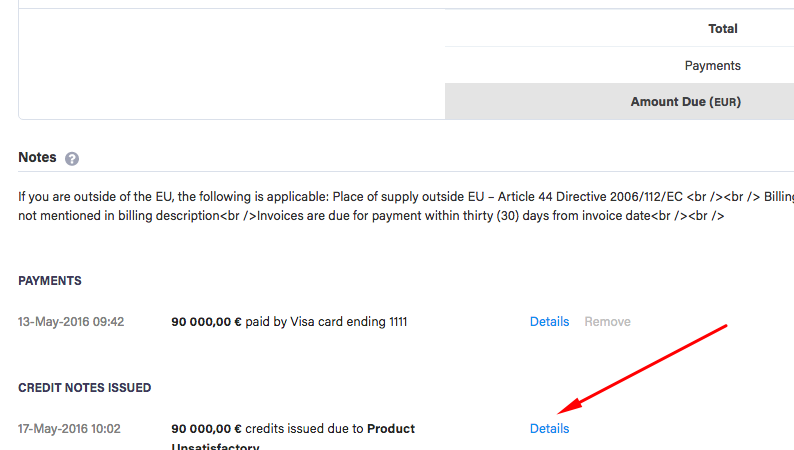Viewport: 794px width, 450px height.
Task: Select the Amount Due (EUR) row
Action: pyautogui.click(x=619, y=101)
